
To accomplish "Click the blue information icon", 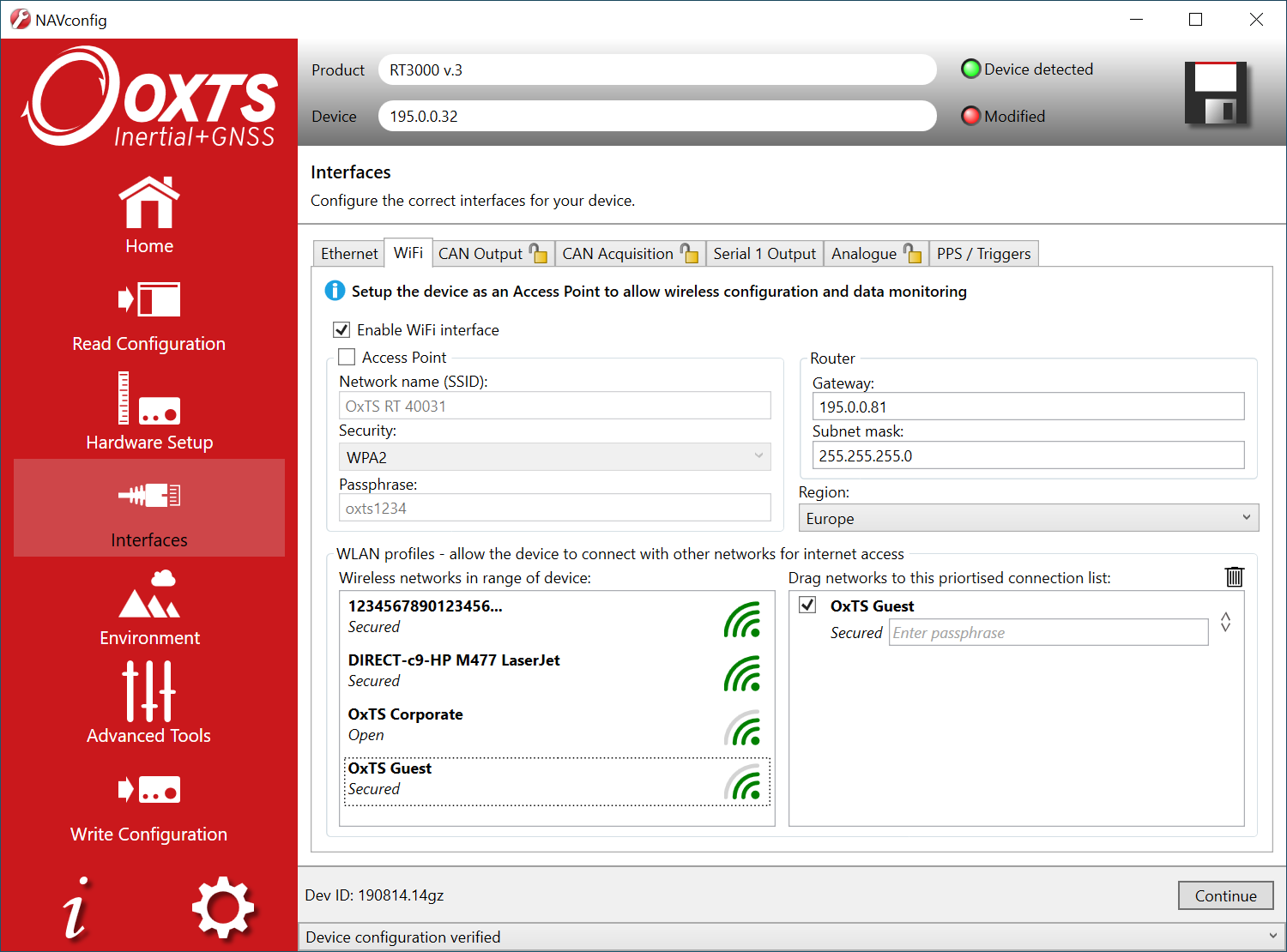I will tap(335, 291).
